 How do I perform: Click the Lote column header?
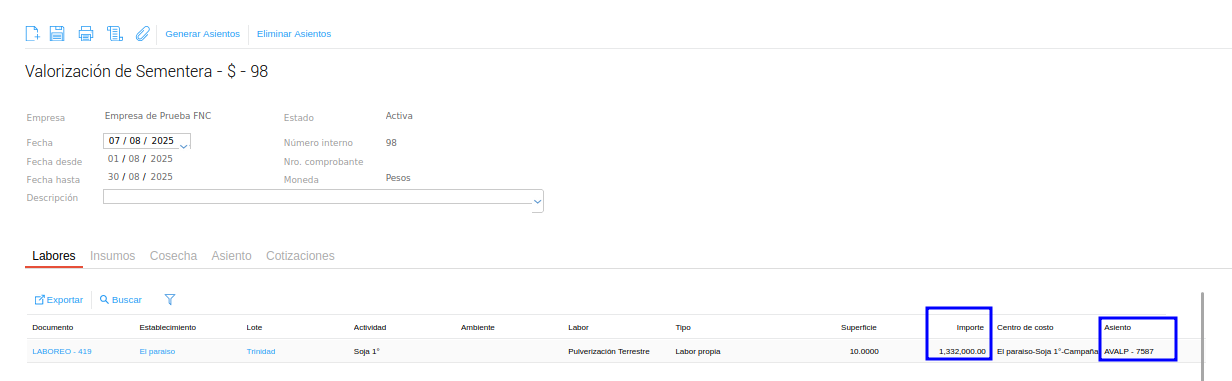pyautogui.click(x=255, y=328)
